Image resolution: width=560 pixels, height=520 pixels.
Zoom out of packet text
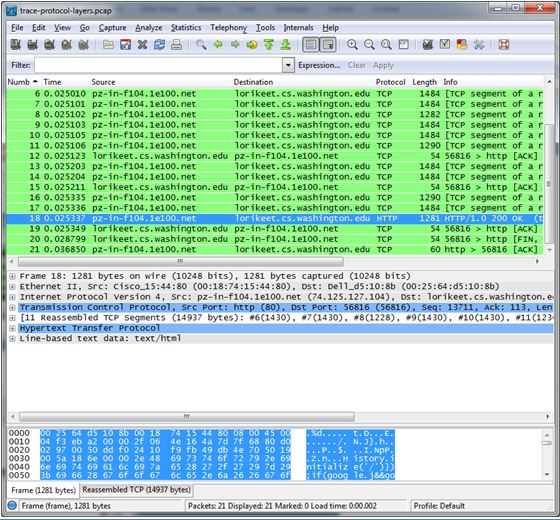point(369,45)
